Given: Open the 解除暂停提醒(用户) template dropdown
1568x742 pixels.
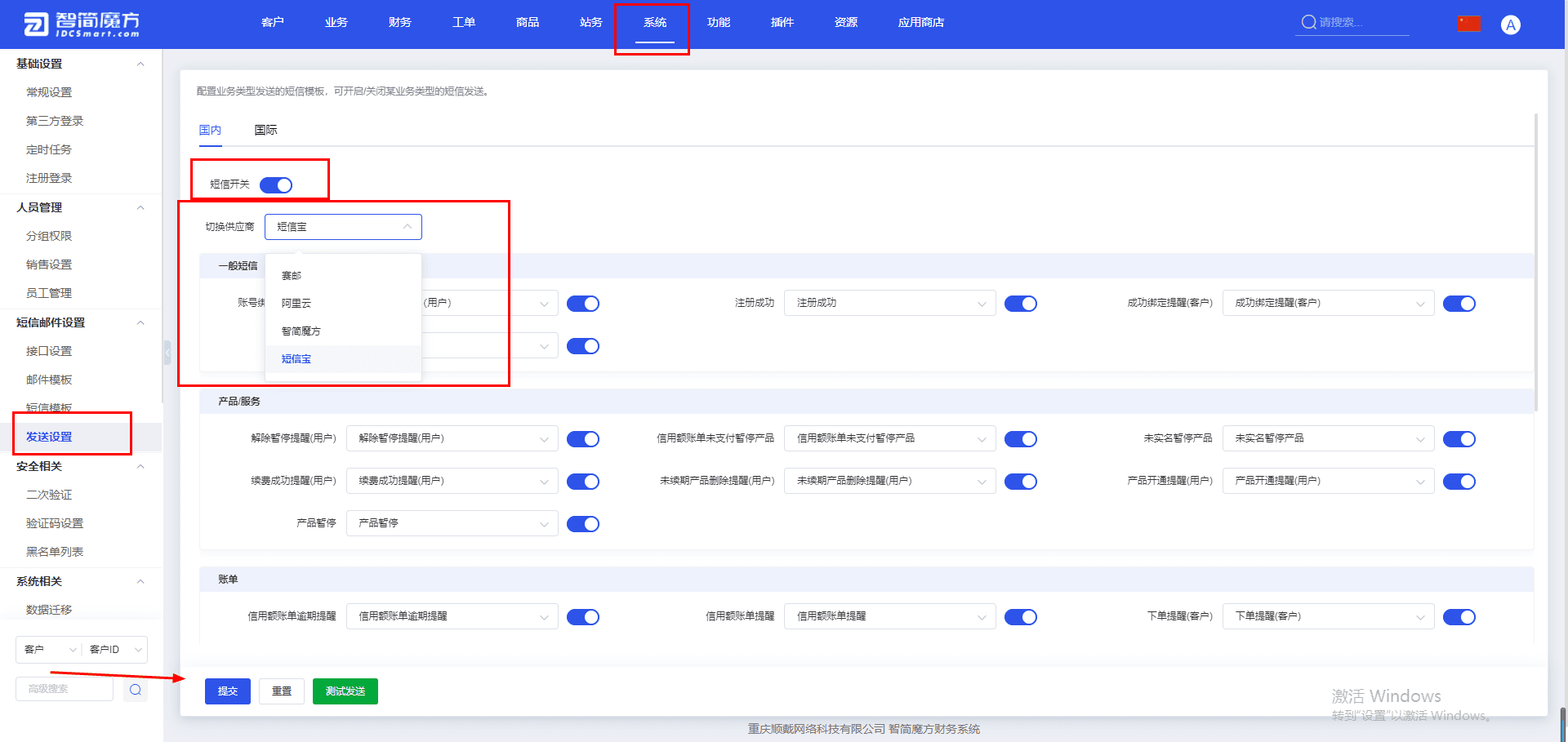Looking at the screenshot, I should tap(452, 438).
